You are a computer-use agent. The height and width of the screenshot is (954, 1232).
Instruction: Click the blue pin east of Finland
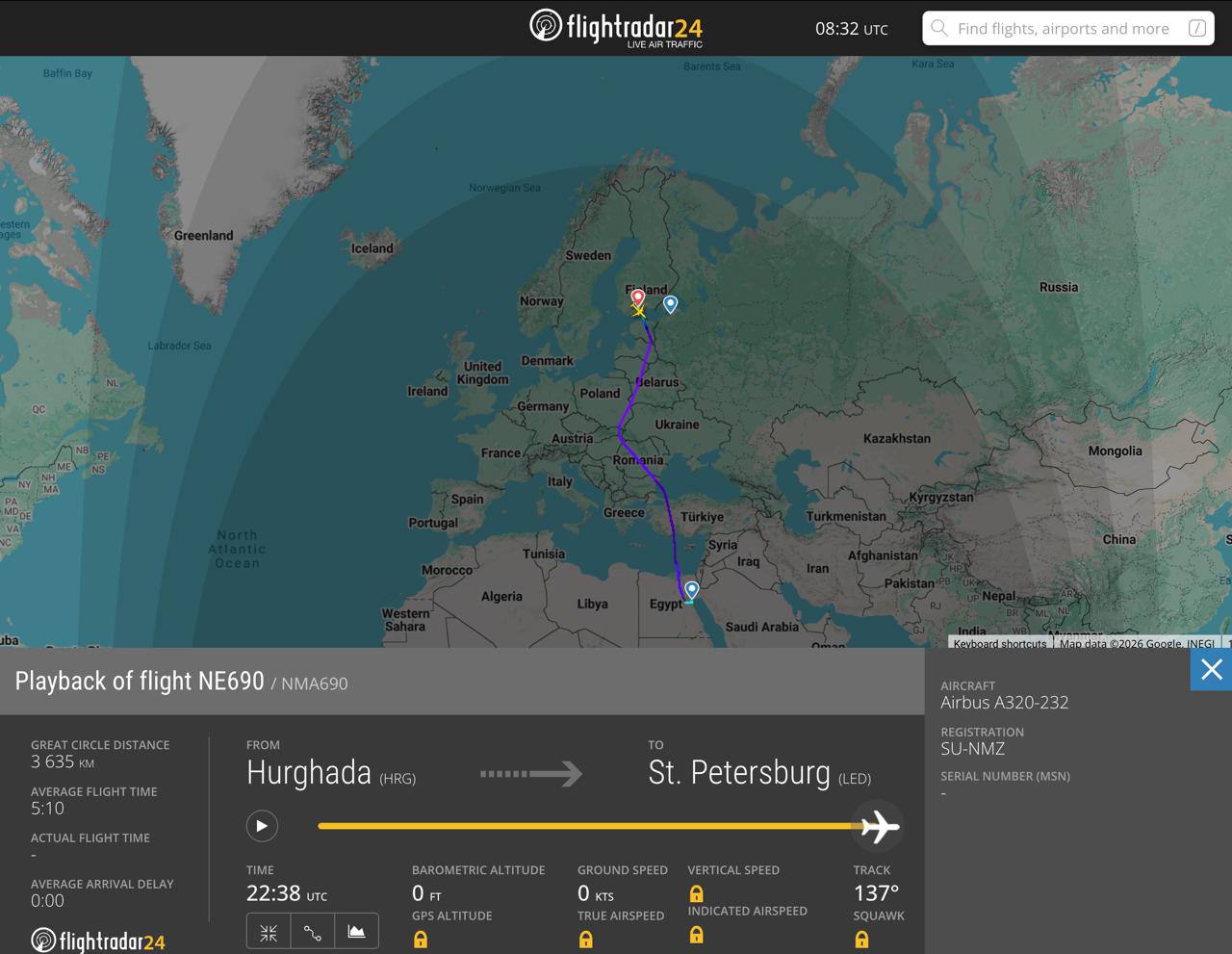tap(671, 304)
